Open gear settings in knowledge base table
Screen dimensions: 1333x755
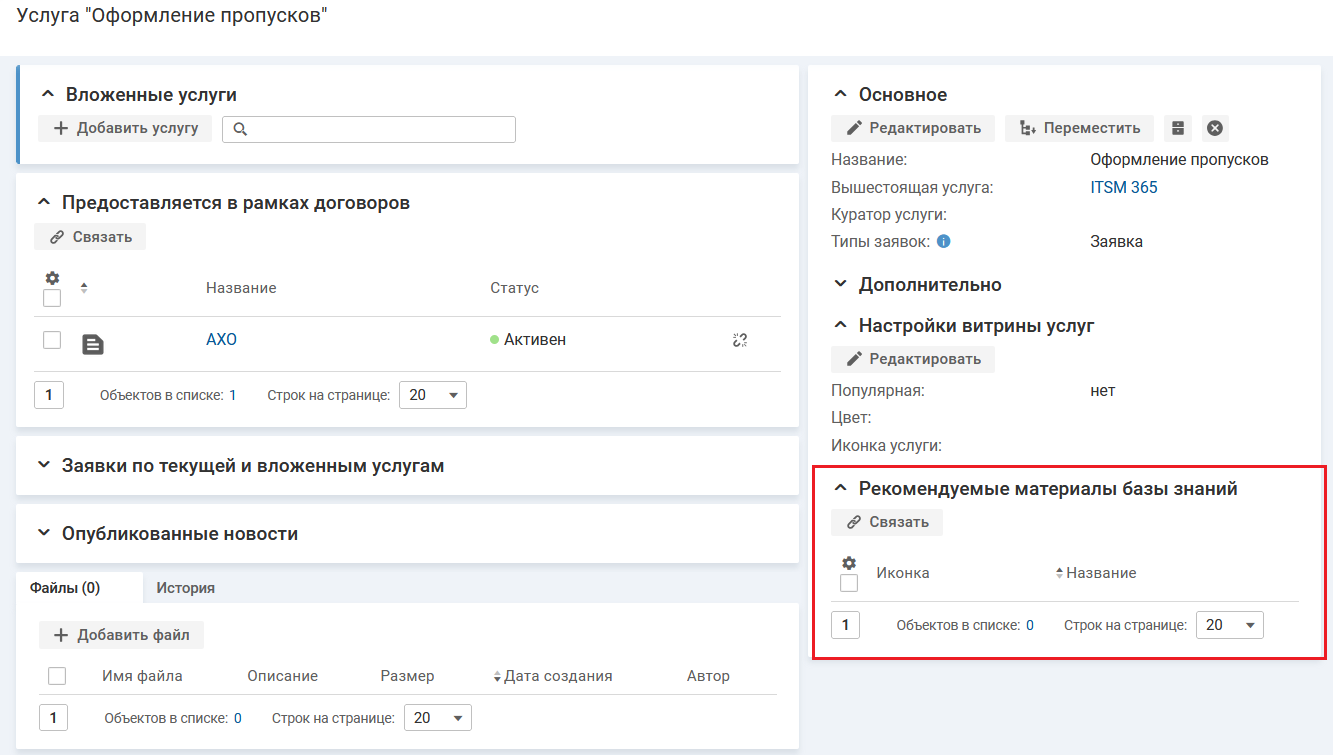(849, 563)
